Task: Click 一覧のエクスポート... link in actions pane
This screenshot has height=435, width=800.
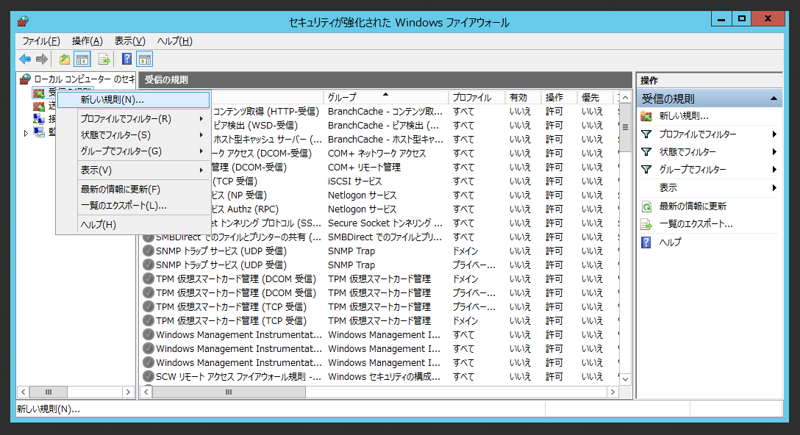Action: point(696,224)
